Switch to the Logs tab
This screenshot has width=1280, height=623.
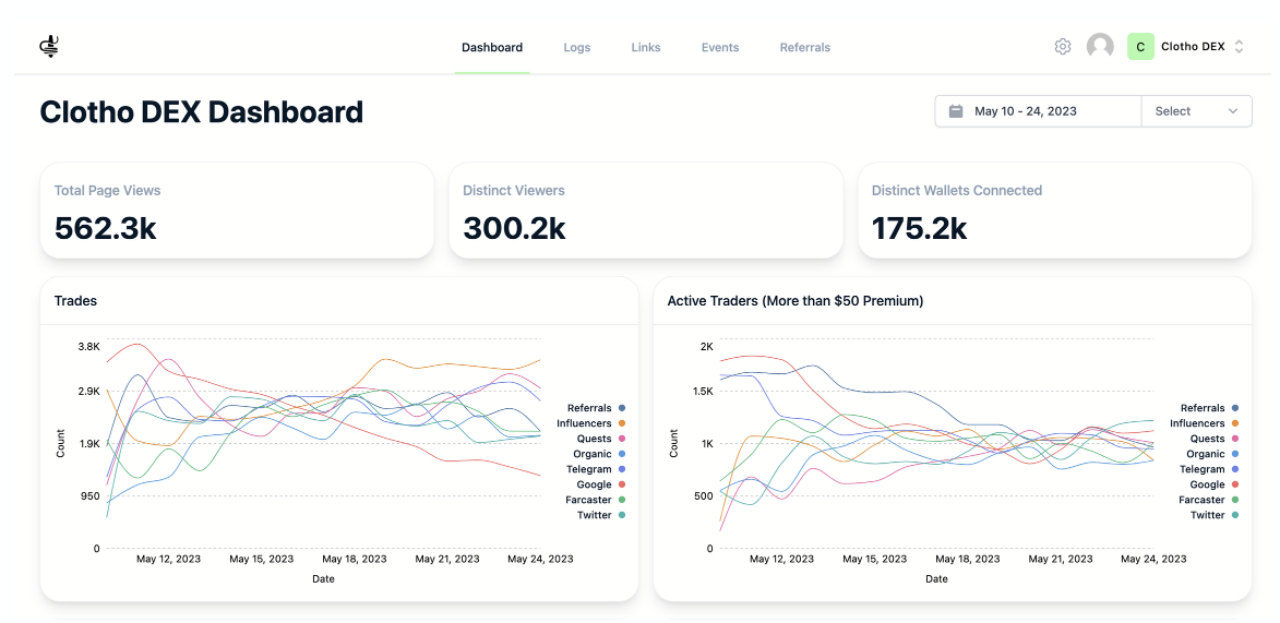pos(577,47)
